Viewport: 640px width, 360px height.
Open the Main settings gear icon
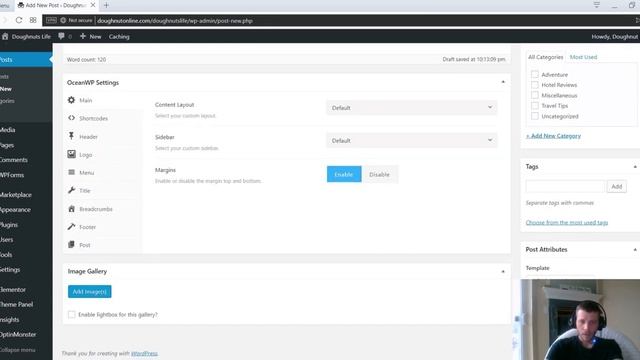pyautogui.click(x=71, y=100)
